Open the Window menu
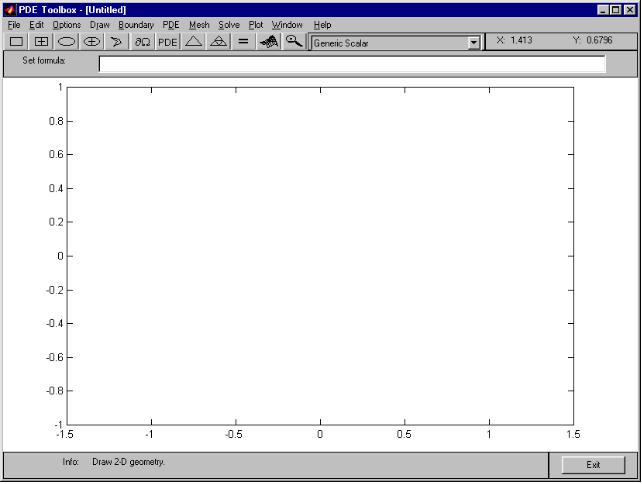The height and width of the screenshot is (484, 642). pos(287,25)
